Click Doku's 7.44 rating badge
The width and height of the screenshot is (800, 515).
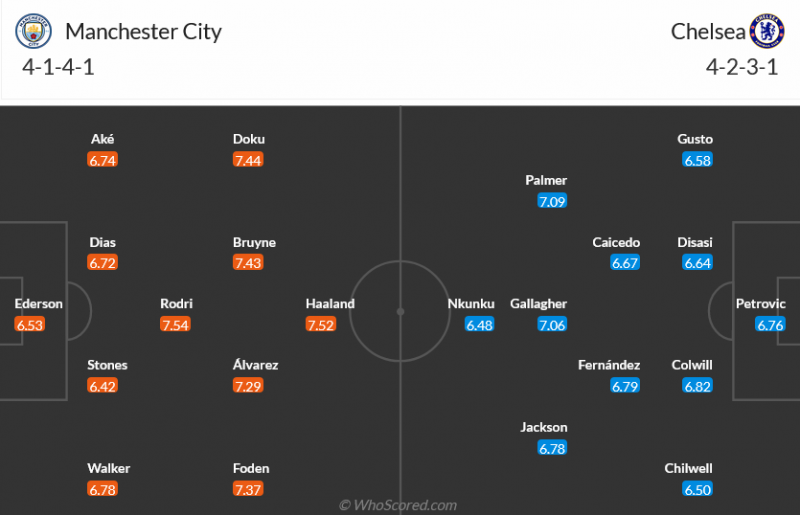pos(248,160)
